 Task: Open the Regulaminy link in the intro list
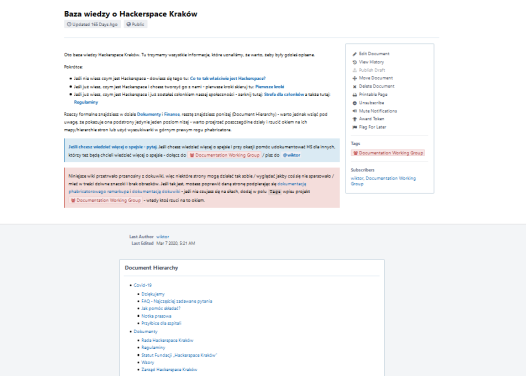click(86, 102)
